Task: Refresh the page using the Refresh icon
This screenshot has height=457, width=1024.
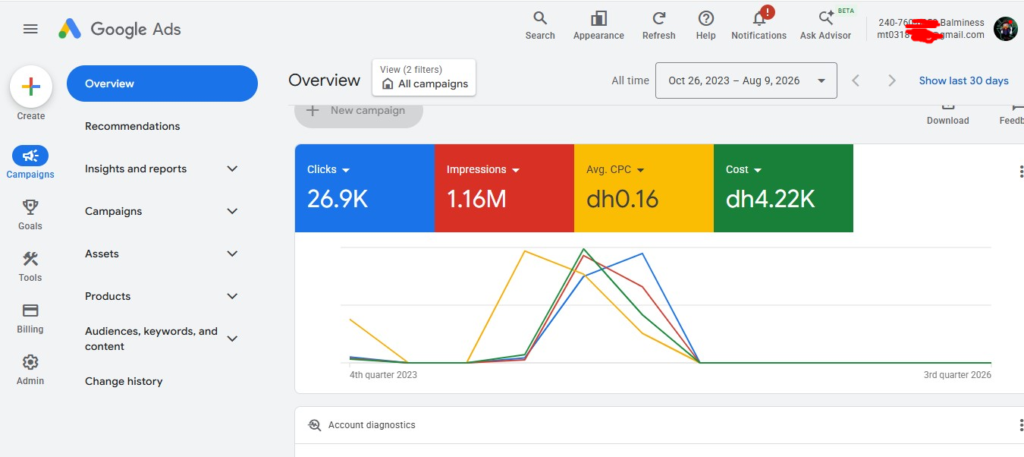Action: [659, 18]
